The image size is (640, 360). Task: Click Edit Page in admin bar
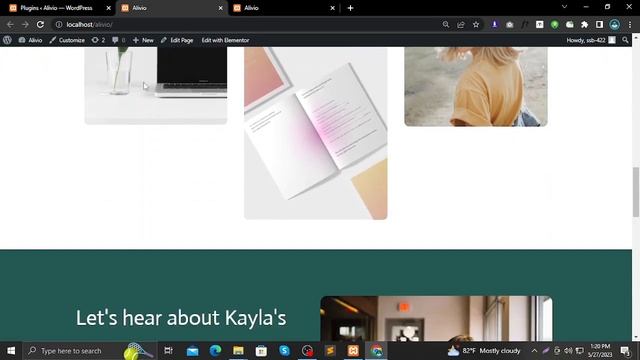coord(177,40)
